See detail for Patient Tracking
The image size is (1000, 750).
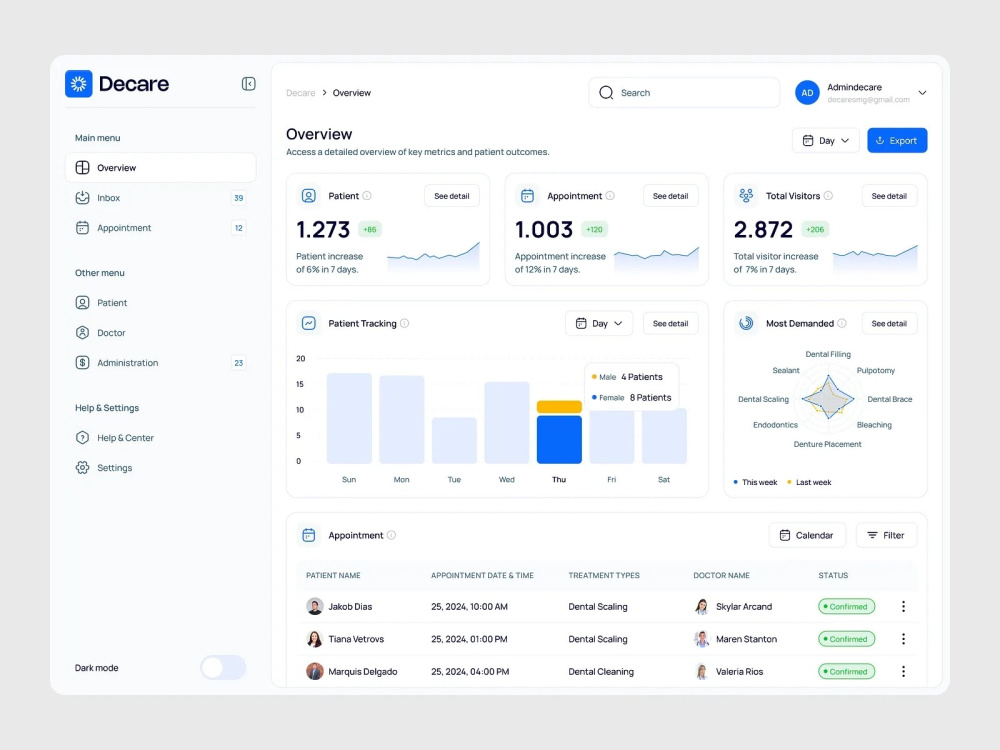[x=670, y=323]
